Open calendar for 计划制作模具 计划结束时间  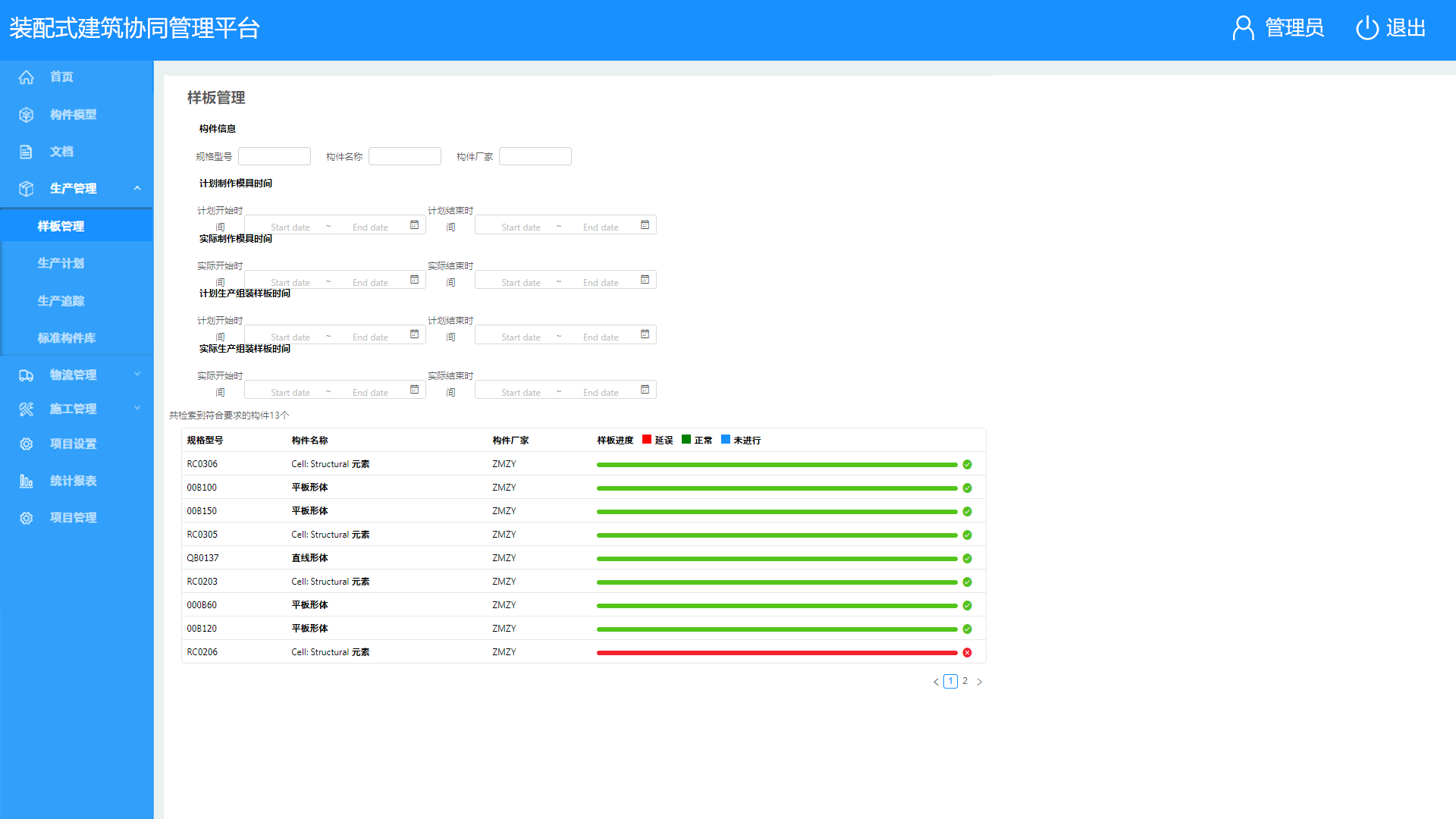pyautogui.click(x=645, y=225)
